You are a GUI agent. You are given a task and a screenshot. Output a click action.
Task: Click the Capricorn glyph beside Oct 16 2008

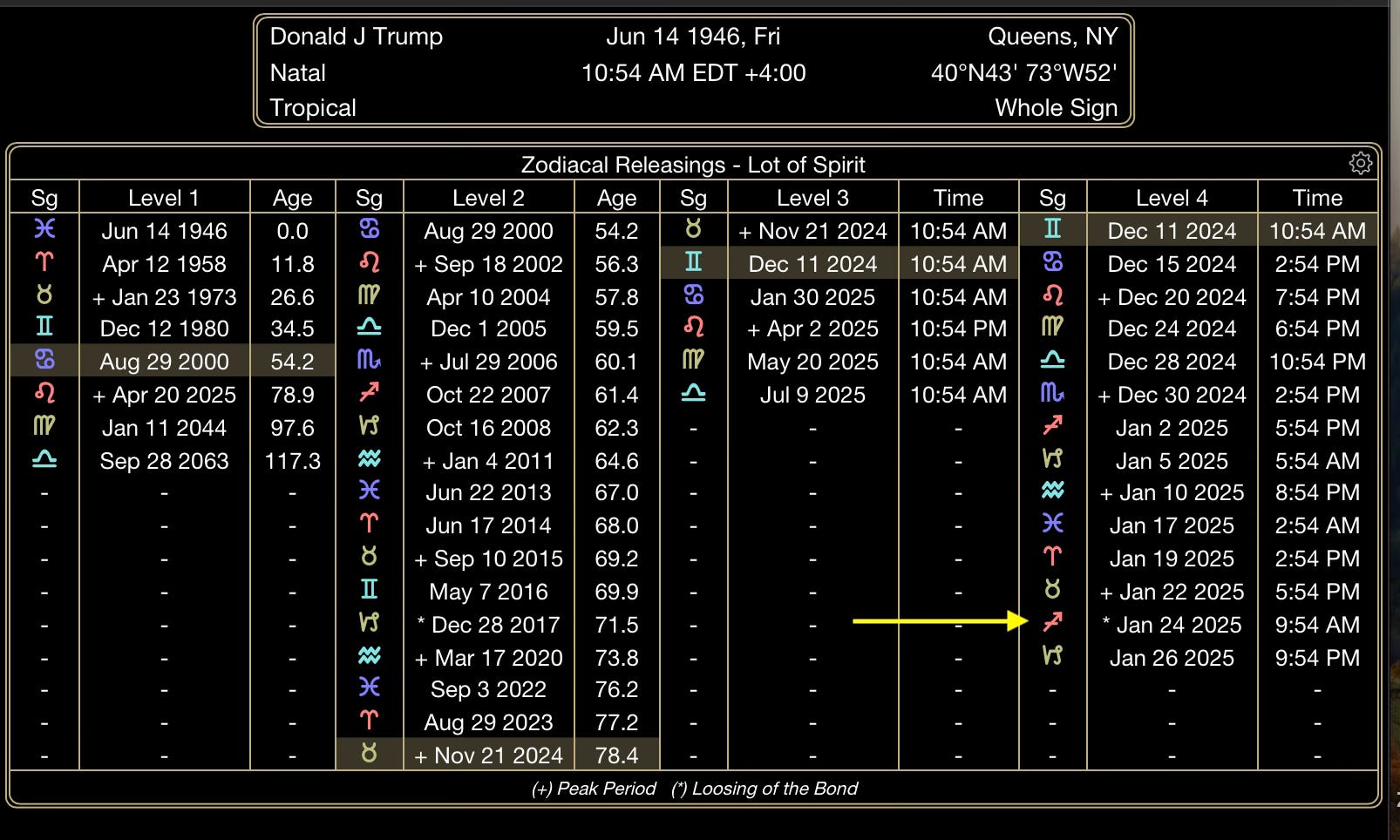(x=369, y=426)
